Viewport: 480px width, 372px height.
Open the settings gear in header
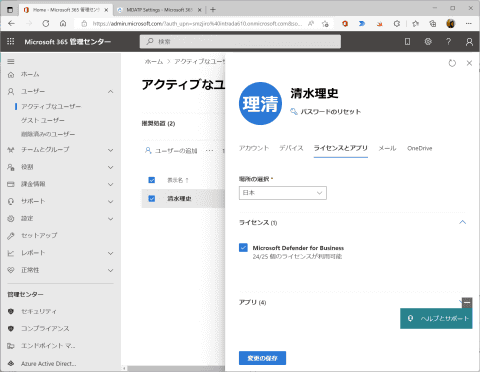(428, 41)
